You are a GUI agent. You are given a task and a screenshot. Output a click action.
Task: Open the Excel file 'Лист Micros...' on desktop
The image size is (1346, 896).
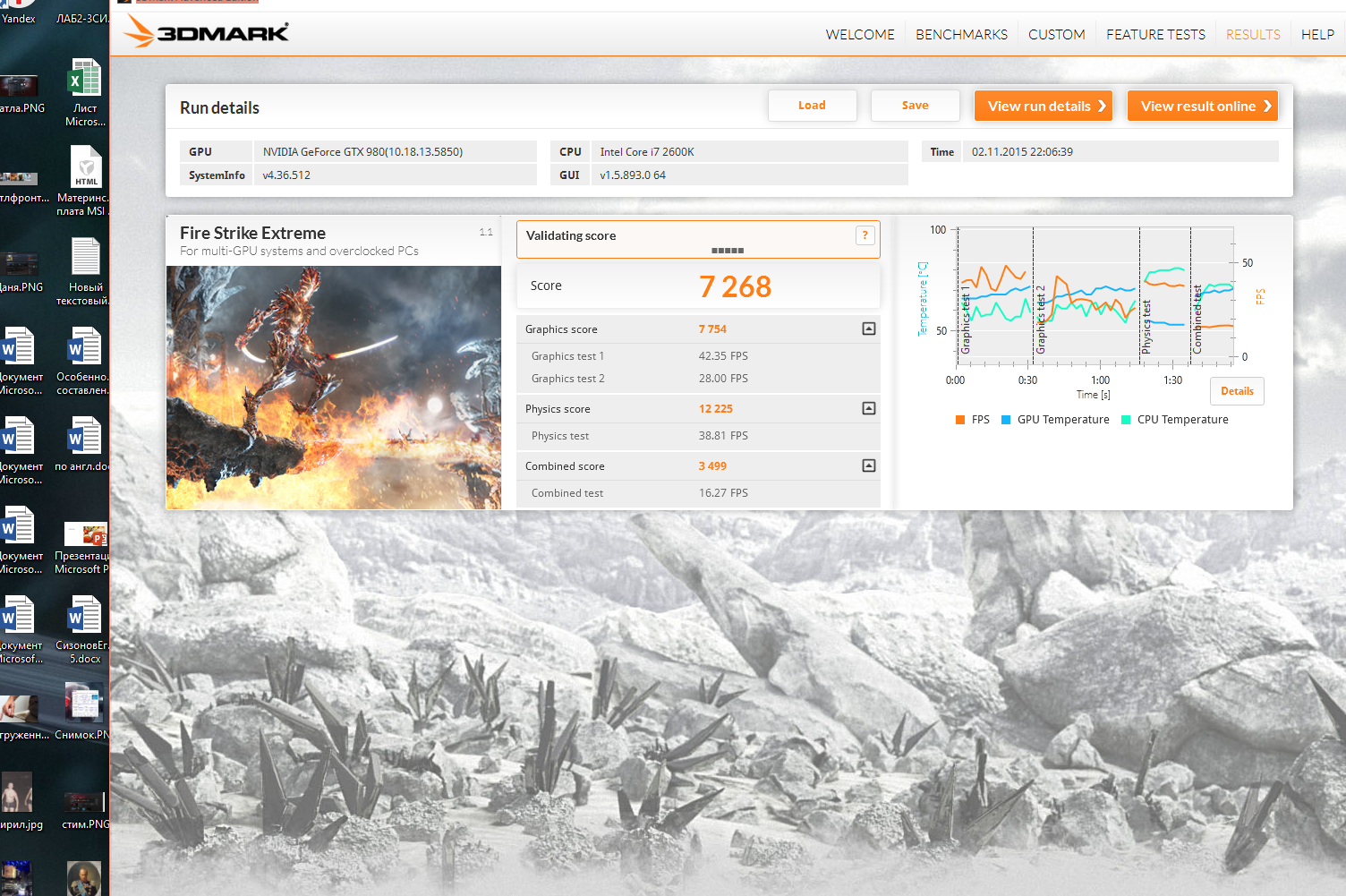[x=85, y=91]
